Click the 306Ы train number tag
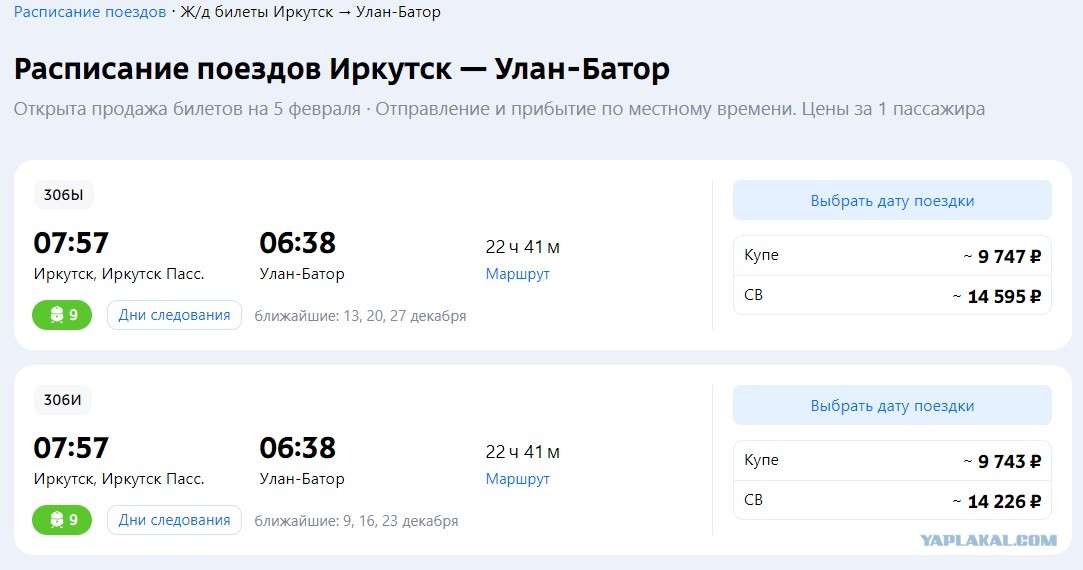The image size is (1083, 570). point(64,195)
